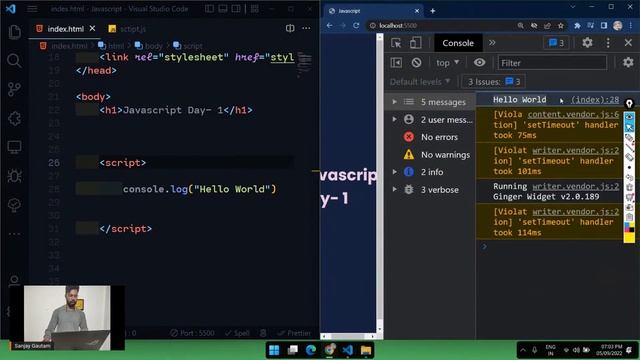This screenshot has height=360, width=640.
Task: Open the VS Code hamburger application menu
Action: [32, 9]
